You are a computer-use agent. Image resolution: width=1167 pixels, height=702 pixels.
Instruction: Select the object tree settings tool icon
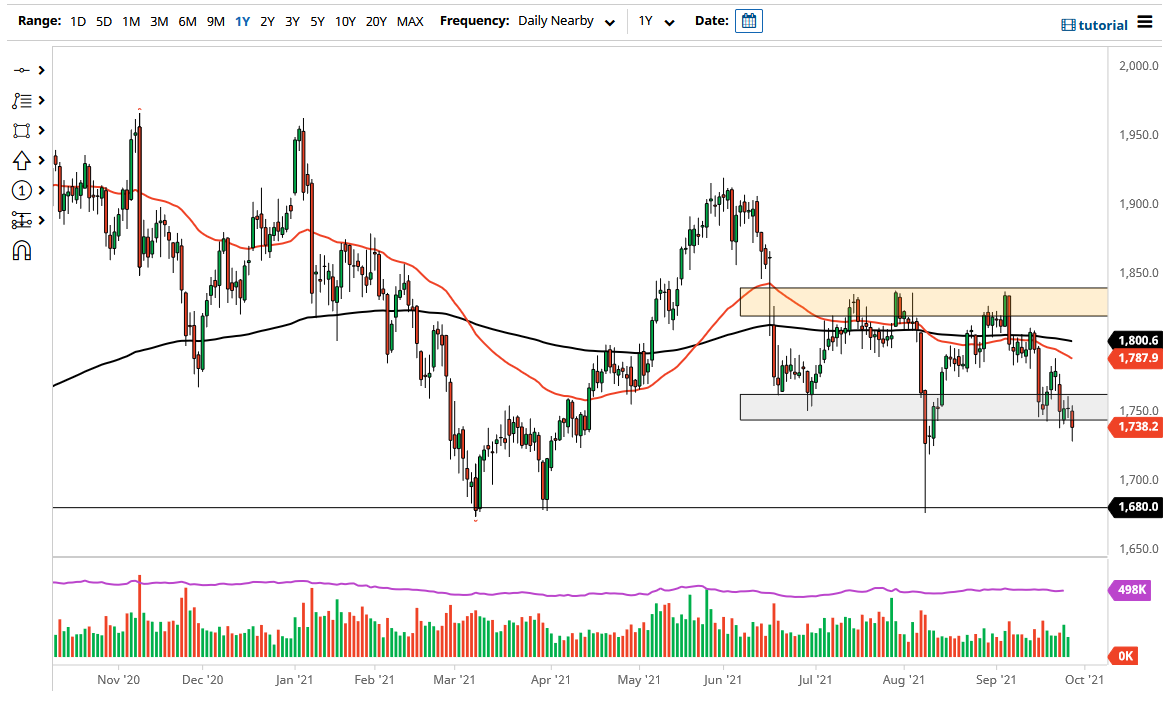[x=22, y=220]
